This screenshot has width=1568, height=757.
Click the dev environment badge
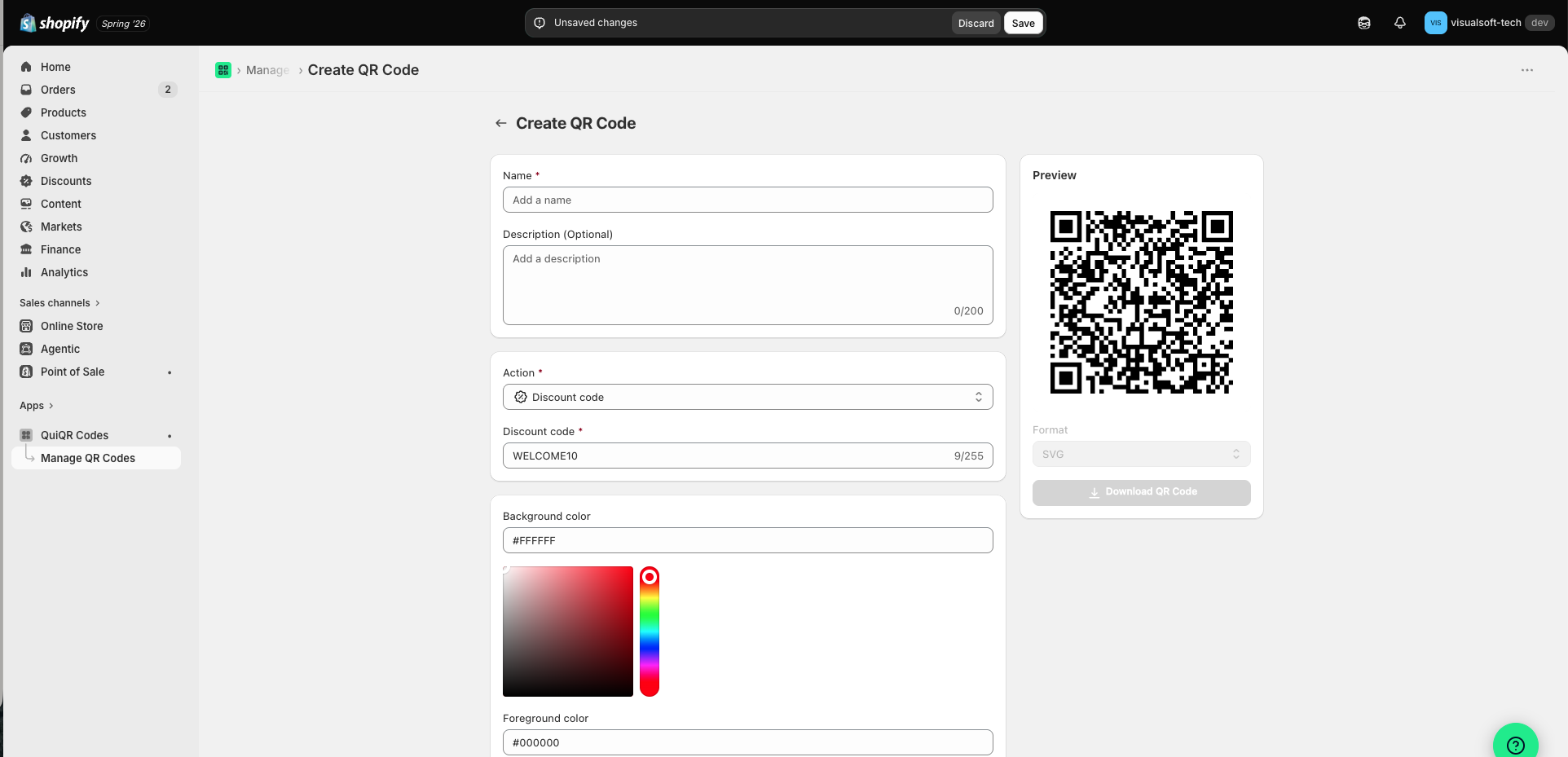pyautogui.click(x=1539, y=23)
